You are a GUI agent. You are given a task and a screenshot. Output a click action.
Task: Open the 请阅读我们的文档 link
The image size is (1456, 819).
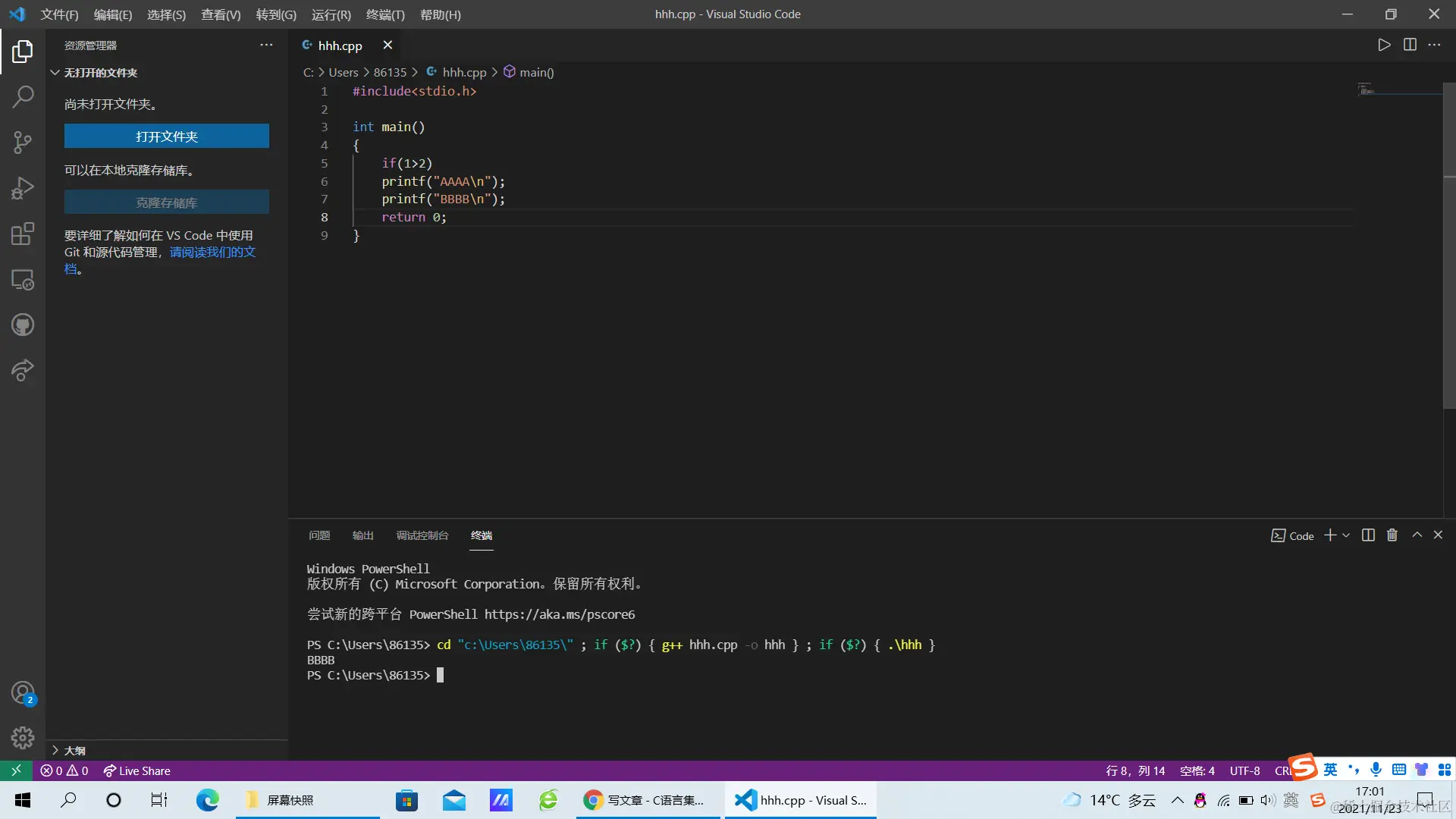click(212, 252)
